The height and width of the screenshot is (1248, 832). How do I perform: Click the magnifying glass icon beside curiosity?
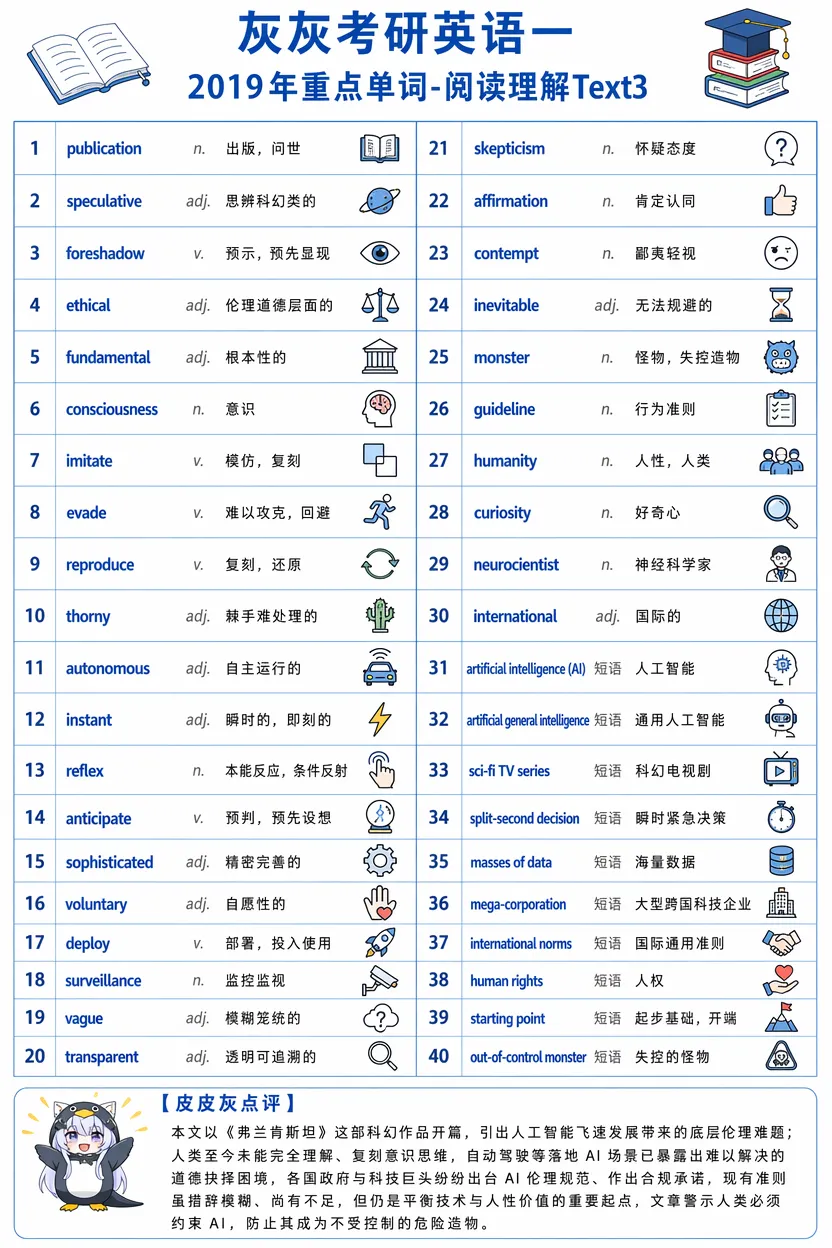click(781, 512)
